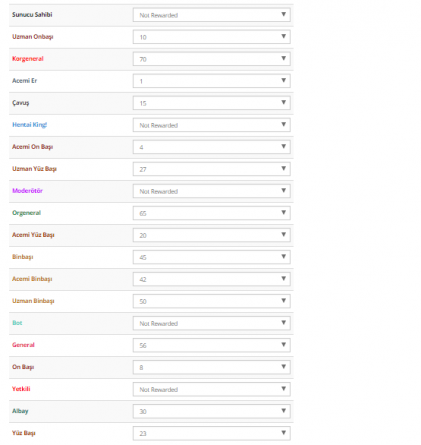This screenshot has height=445, width=421.
Task: Click the Binbaşı level dropdown
Action: [x=211, y=257]
